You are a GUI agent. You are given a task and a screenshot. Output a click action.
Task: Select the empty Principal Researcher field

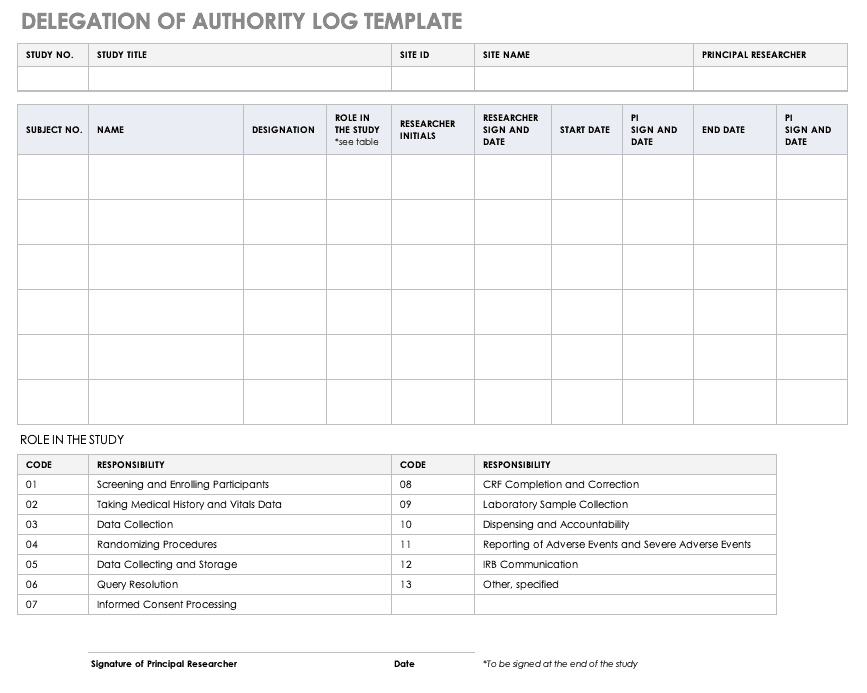(x=769, y=79)
